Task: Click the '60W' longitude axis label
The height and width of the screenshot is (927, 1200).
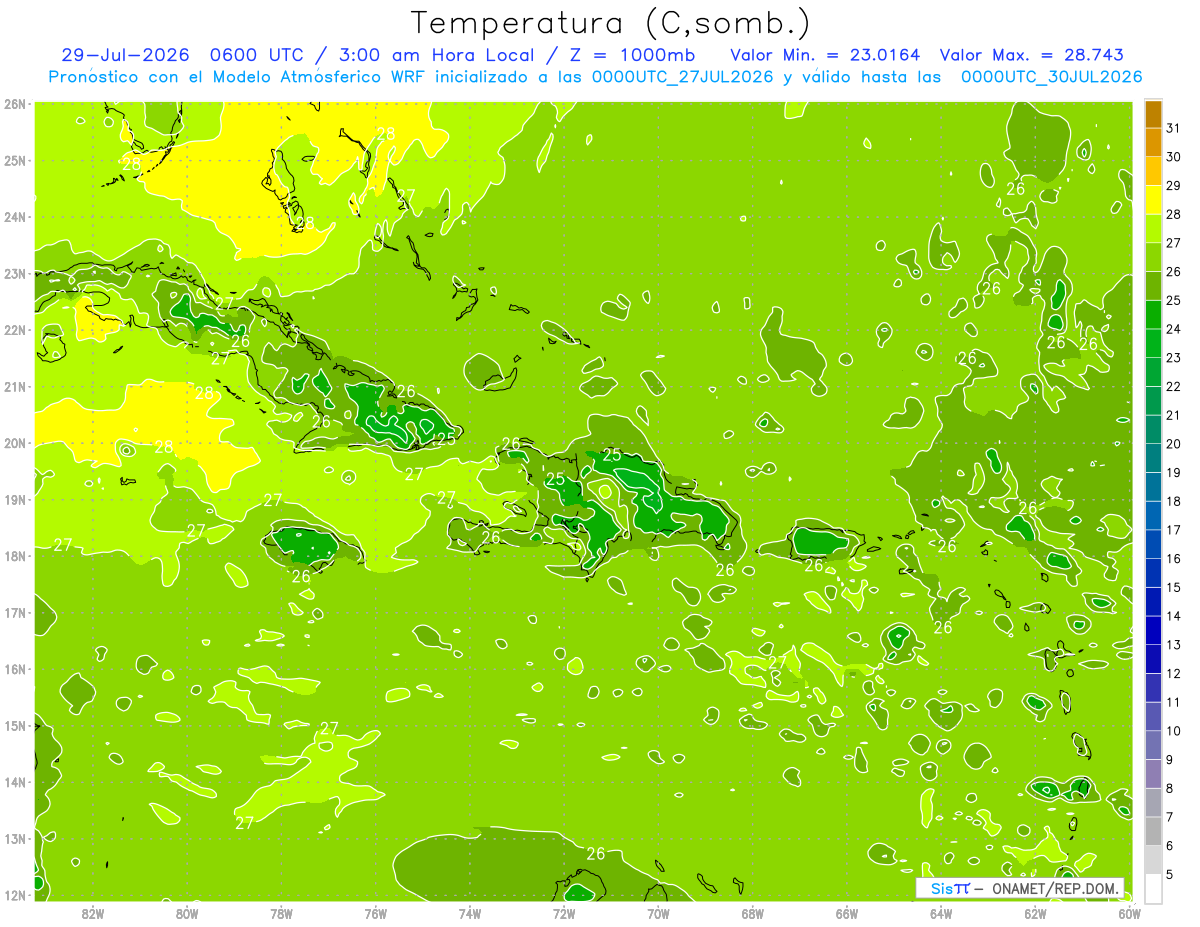Action: (1130, 913)
